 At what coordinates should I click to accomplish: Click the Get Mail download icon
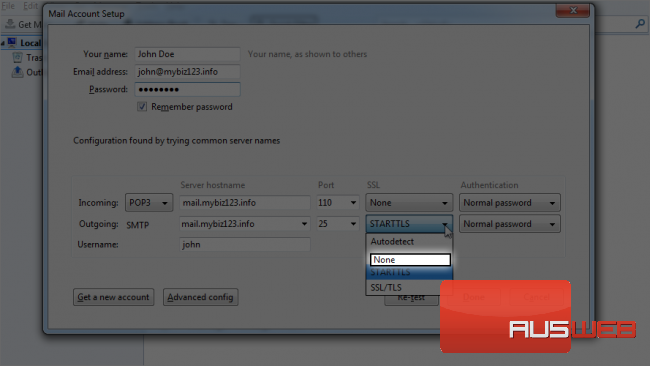[x=10, y=24]
